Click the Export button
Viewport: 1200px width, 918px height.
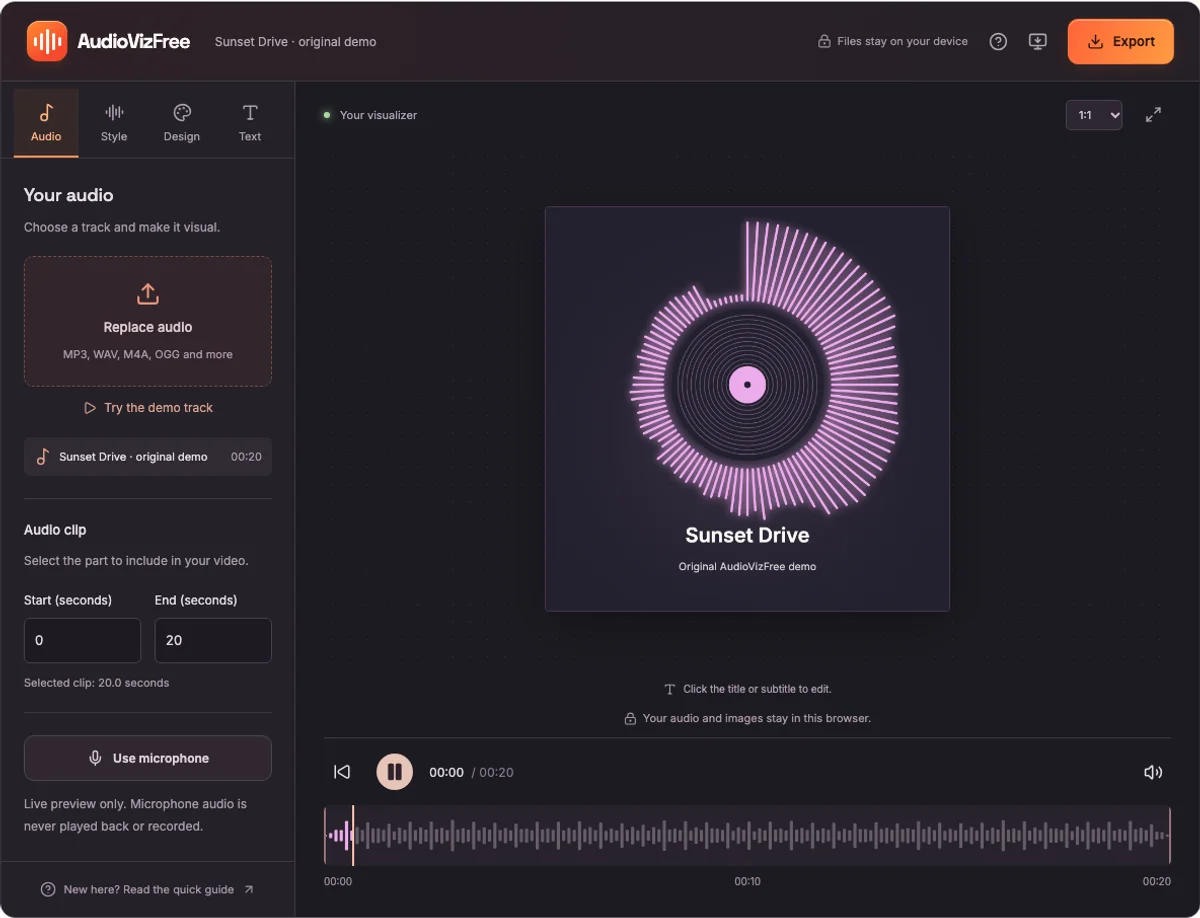click(1121, 42)
